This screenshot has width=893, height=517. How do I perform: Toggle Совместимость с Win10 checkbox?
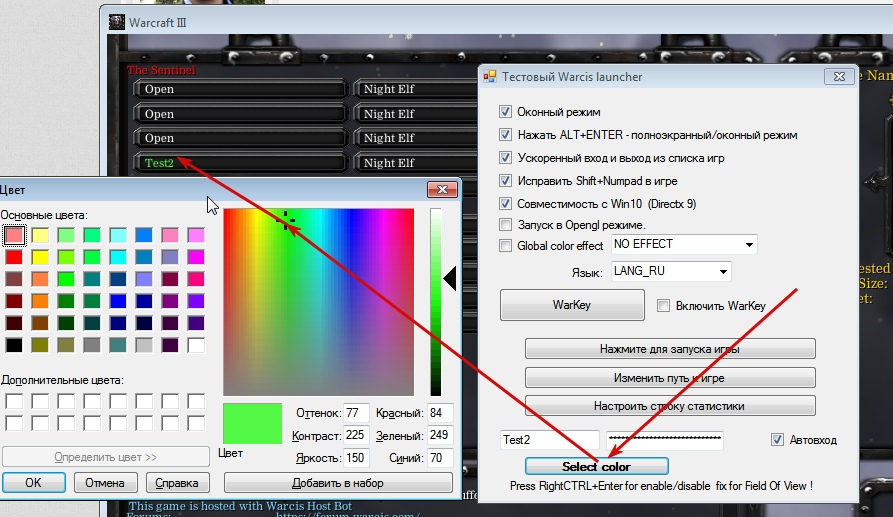505,203
